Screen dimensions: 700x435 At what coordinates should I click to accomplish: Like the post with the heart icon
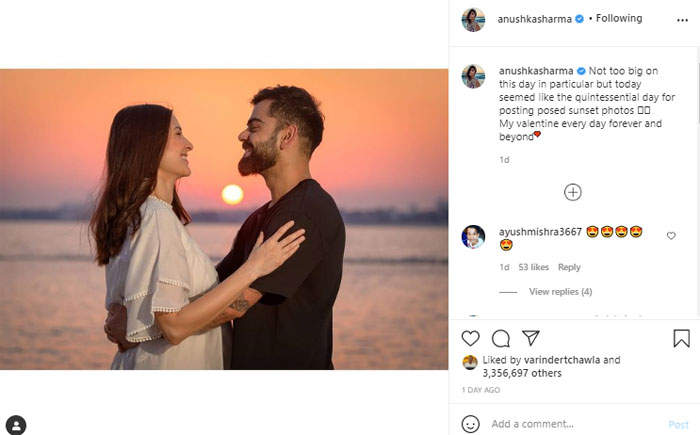(470, 338)
